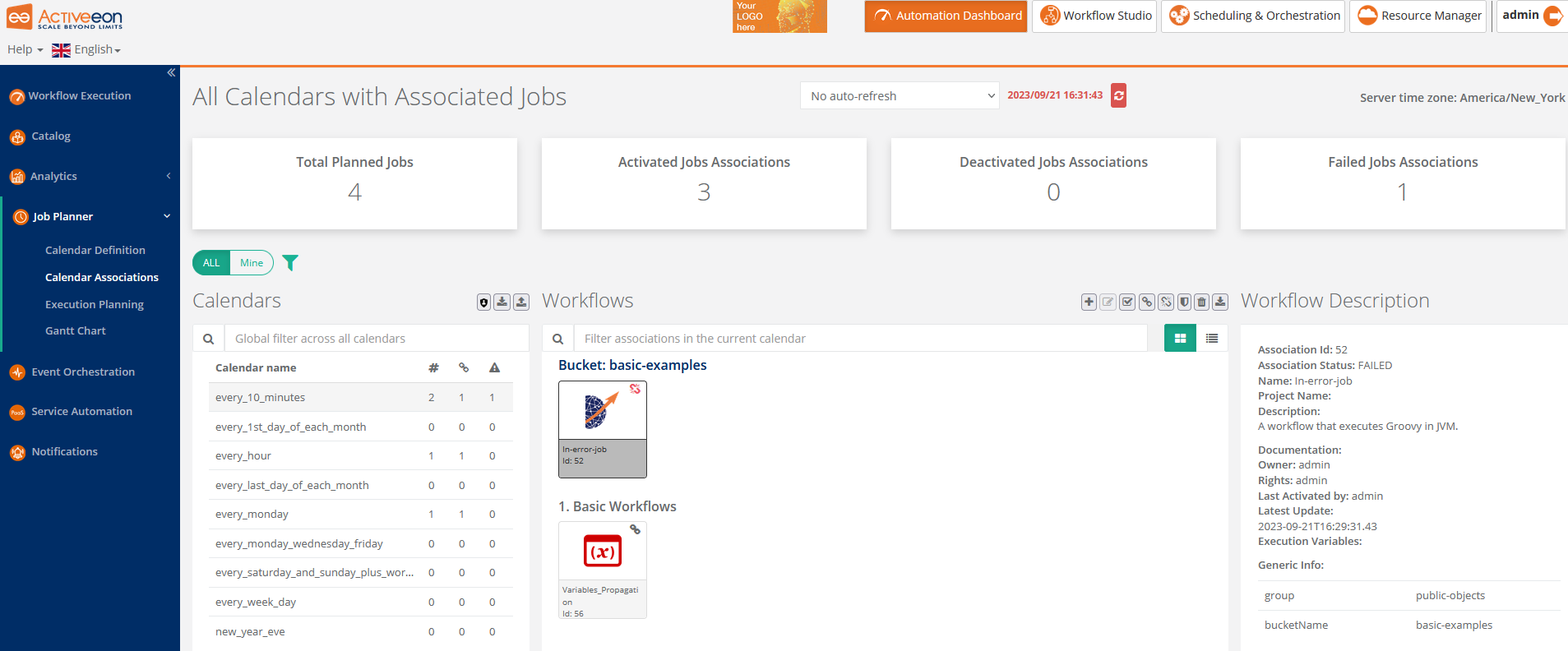The height and width of the screenshot is (651, 1568).
Task: Open Scheduling & Orchestration portal
Action: point(1253,16)
